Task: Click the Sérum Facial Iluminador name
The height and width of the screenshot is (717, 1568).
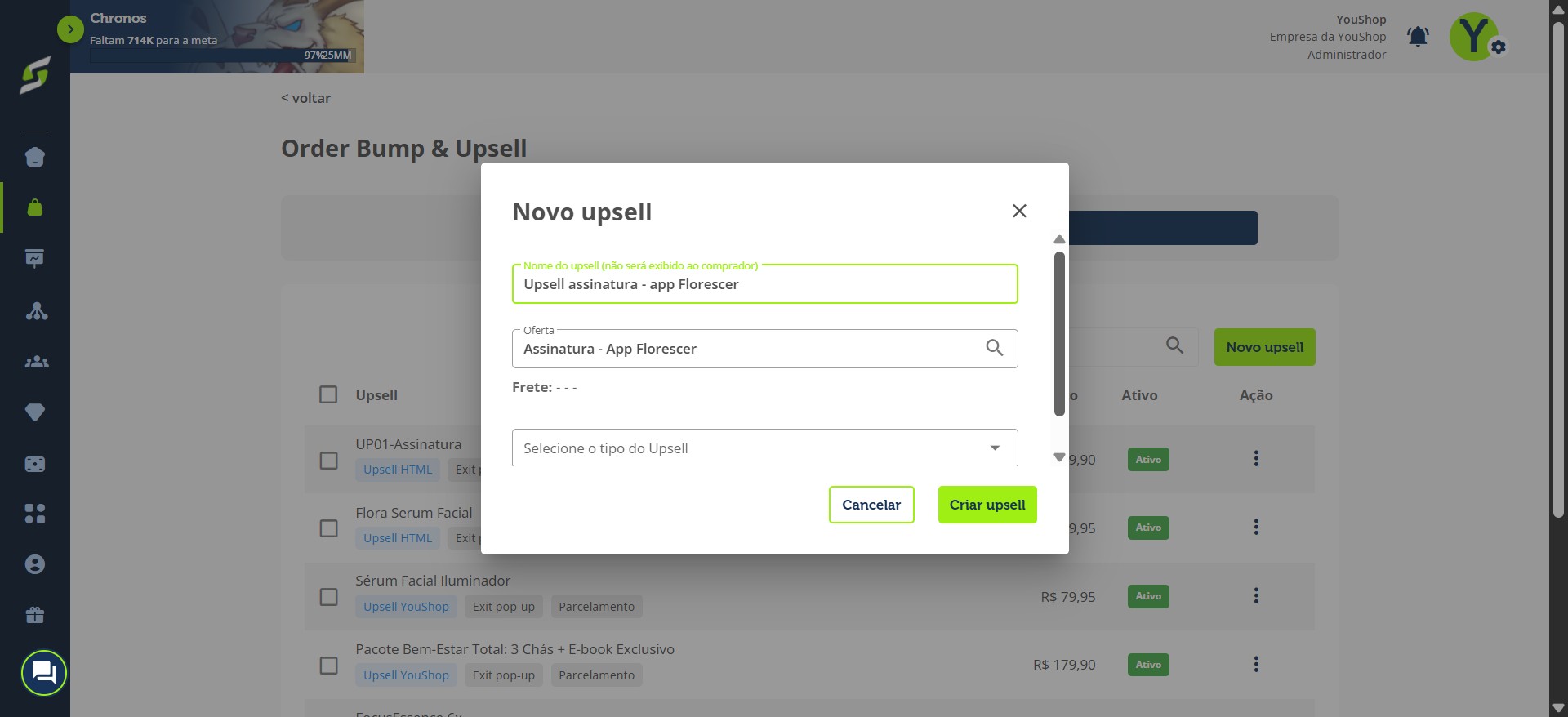Action: click(x=433, y=581)
